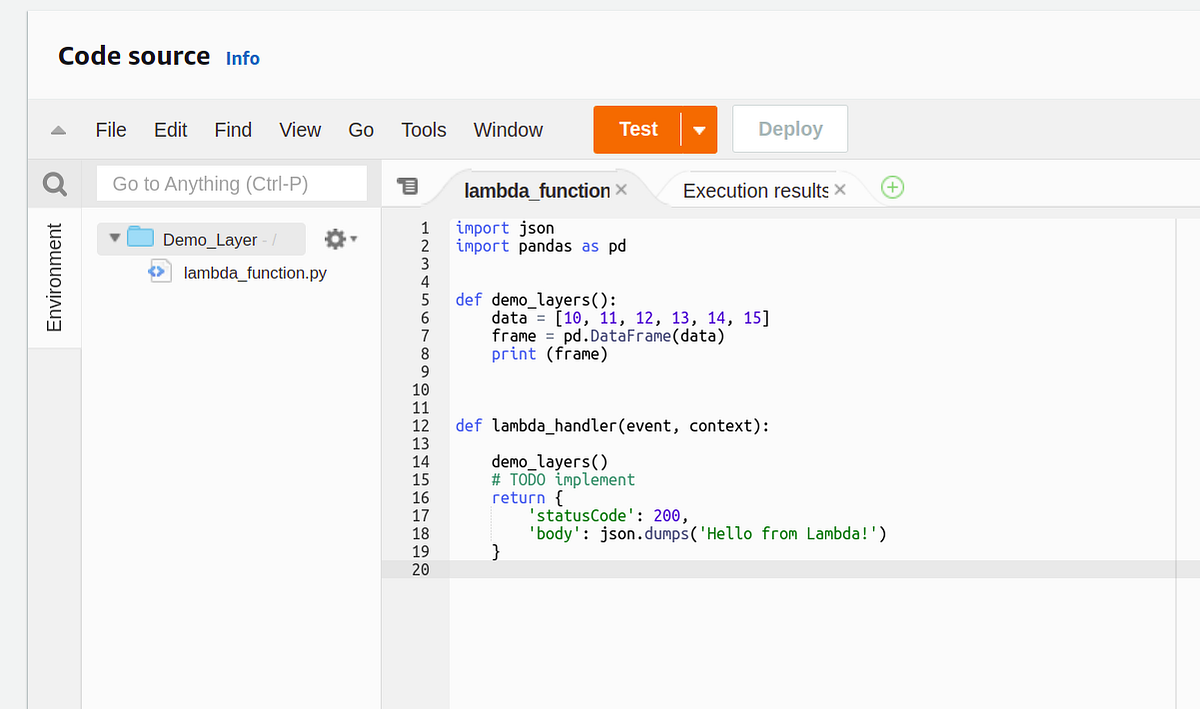1200x709 pixels.
Task: Click the Demo_Layer folder icon
Action: click(139, 238)
